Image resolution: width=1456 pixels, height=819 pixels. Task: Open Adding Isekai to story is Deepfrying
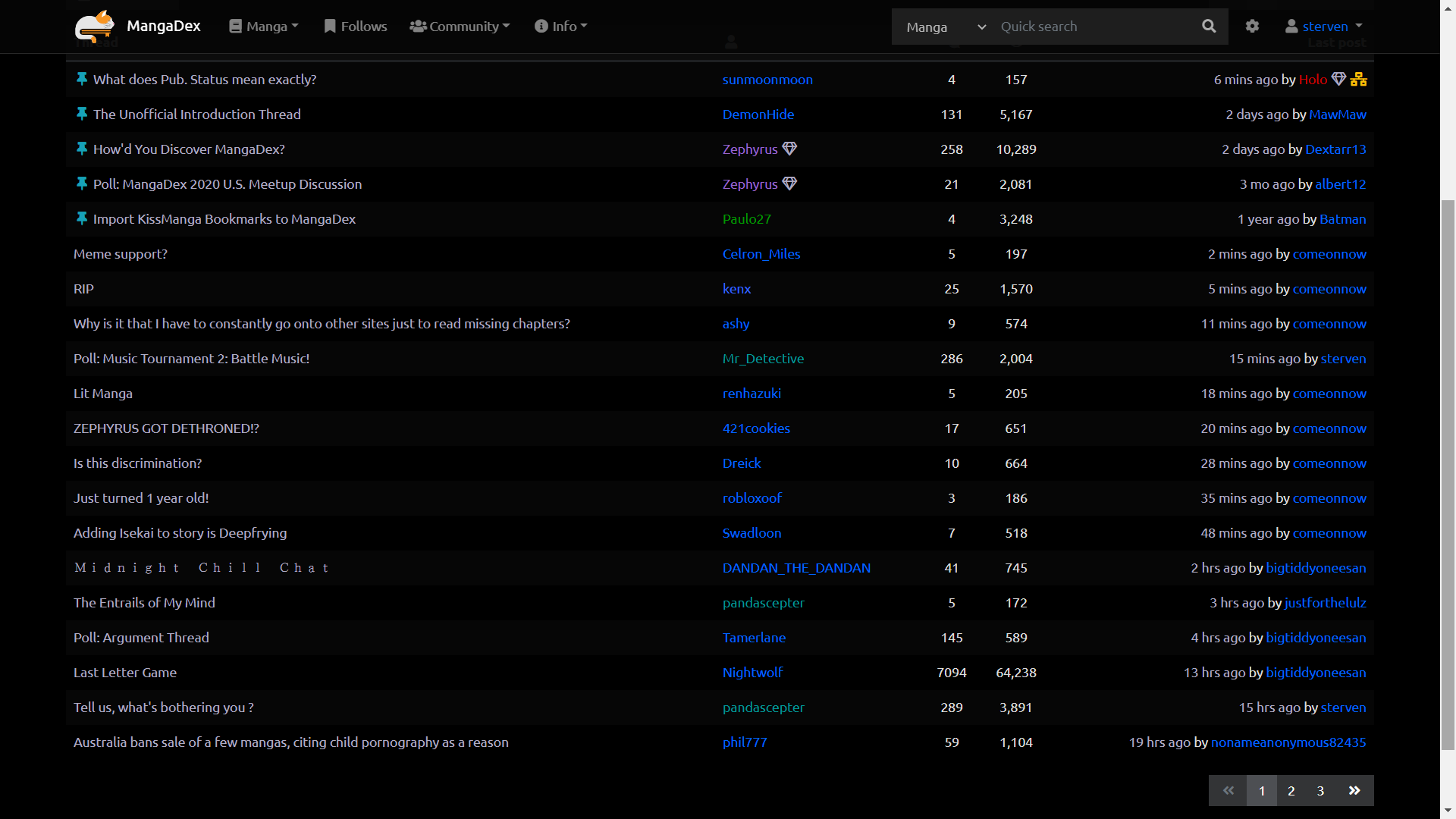point(180,532)
